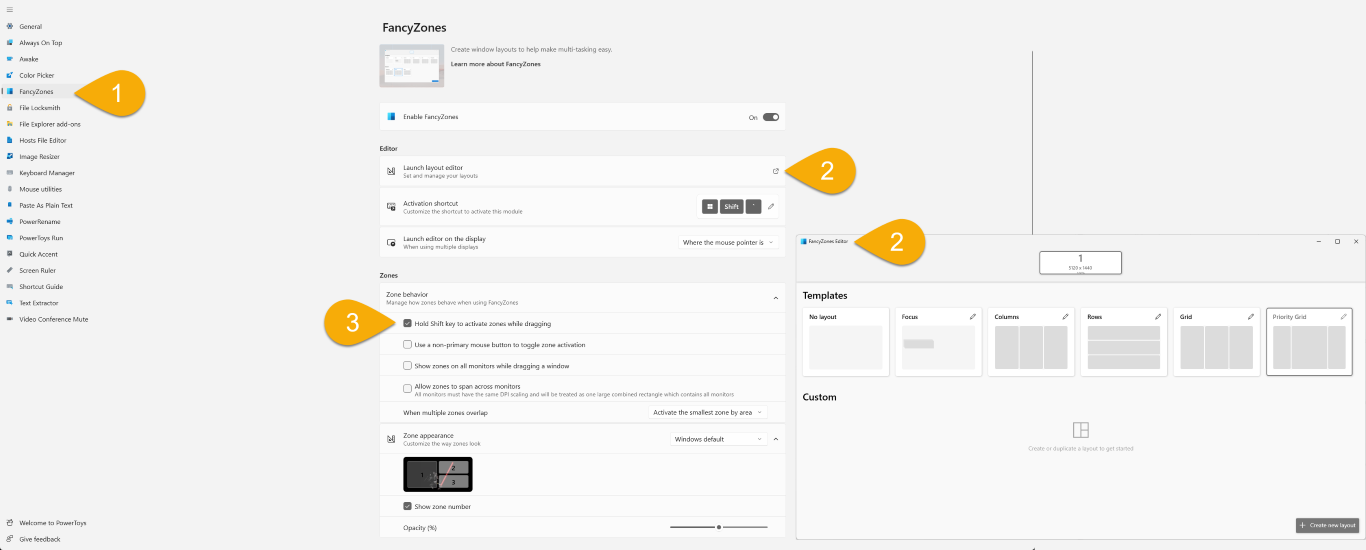
Task: Open General settings in sidebar
Action: coord(31,26)
